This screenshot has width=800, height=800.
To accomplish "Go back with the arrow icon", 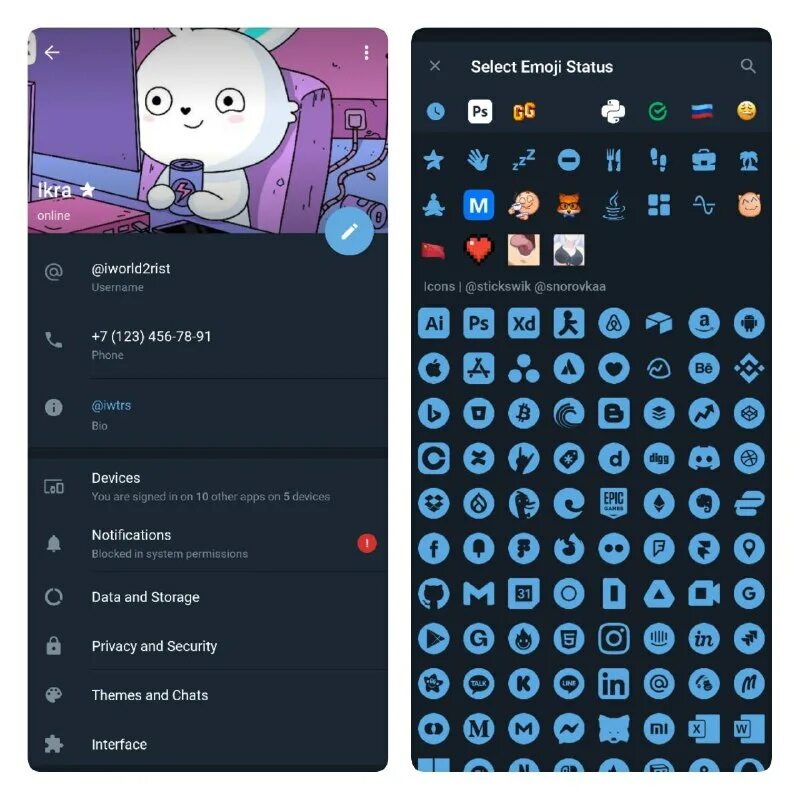I will pos(52,52).
